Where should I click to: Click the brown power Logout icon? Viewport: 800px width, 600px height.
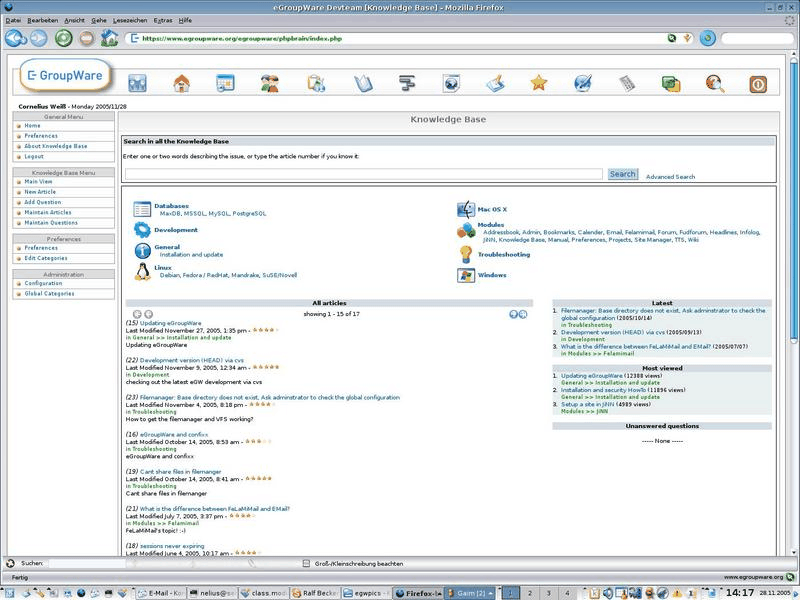click(758, 84)
